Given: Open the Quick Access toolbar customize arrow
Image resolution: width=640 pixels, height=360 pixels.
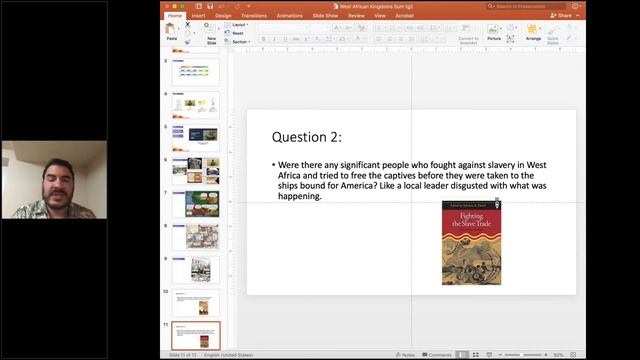Looking at the screenshot, I should (249, 6).
